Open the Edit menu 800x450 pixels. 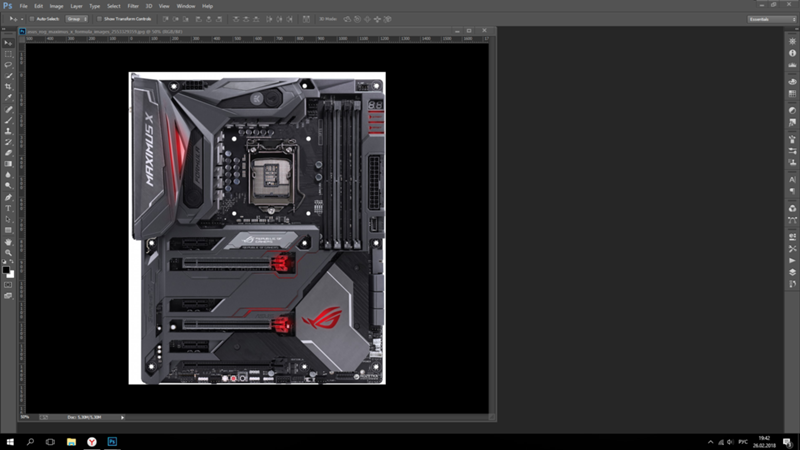[38, 6]
